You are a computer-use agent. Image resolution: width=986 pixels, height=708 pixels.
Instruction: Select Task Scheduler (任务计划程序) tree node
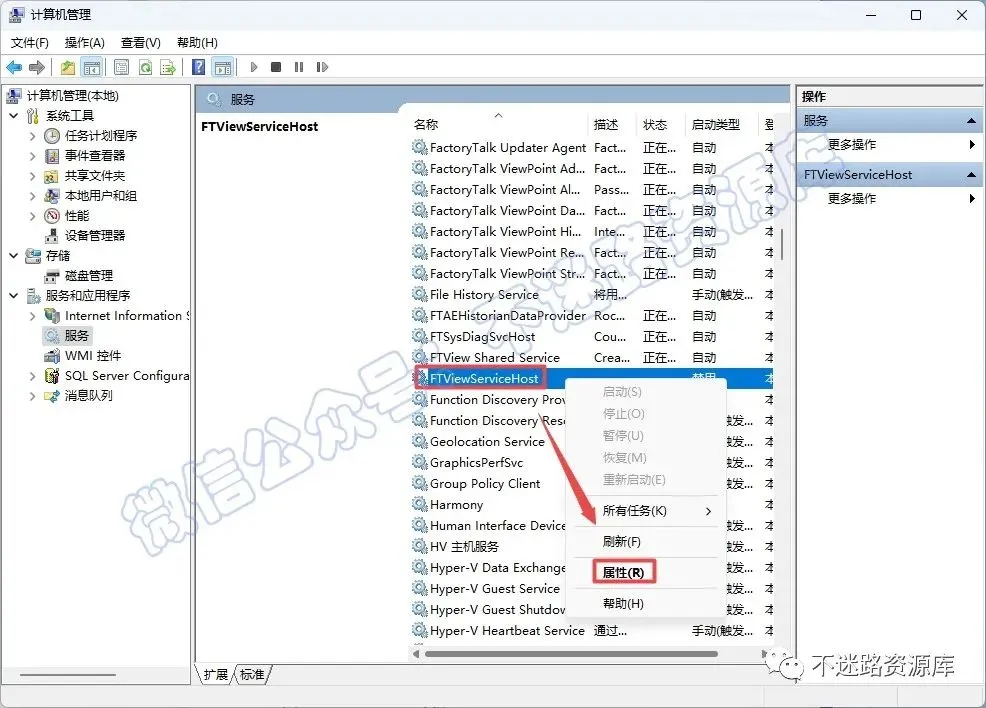[101, 135]
